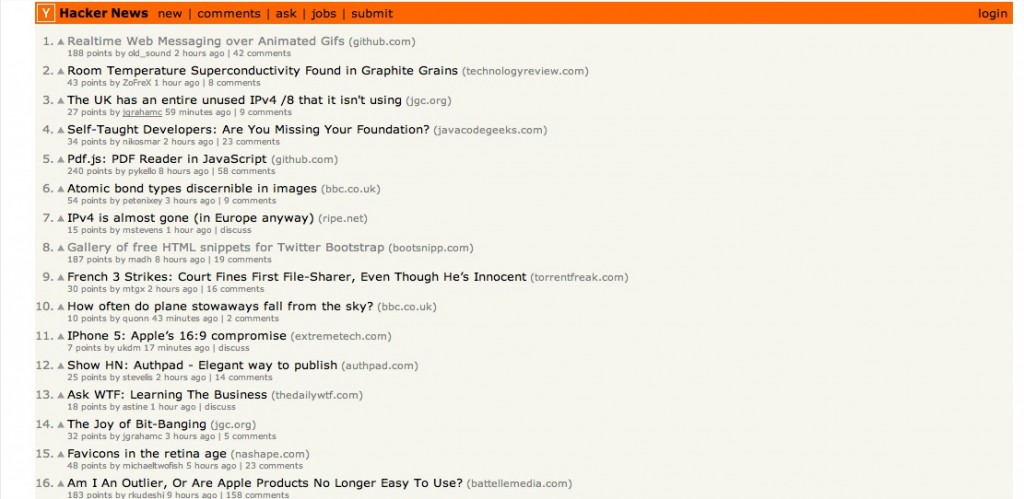View 8 comments on Superconductivity story

click(234, 83)
